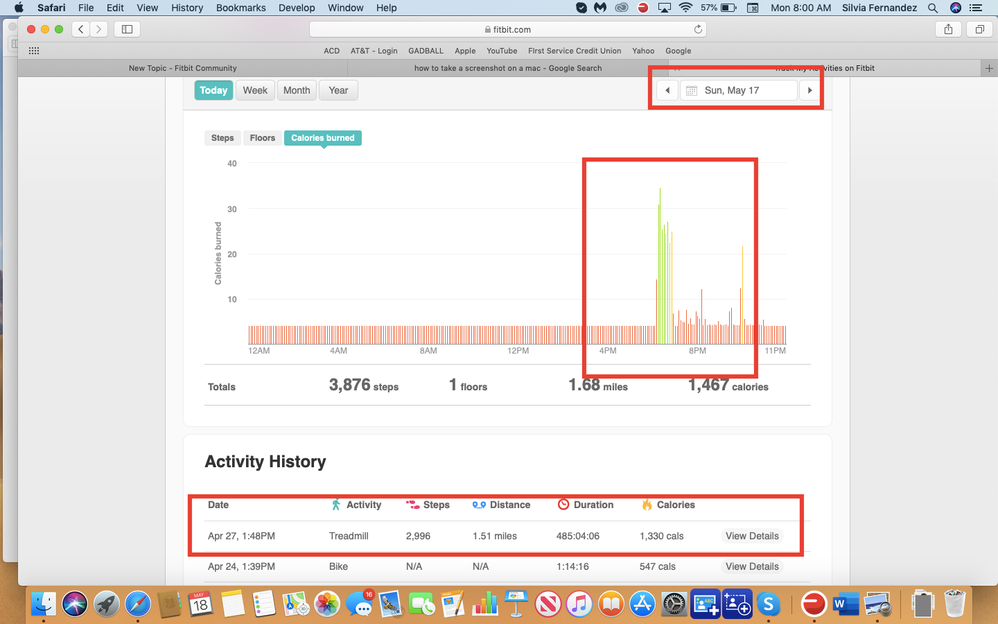The image size is (998, 624).
Task: Show the Steps chart tab
Action: (222, 138)
